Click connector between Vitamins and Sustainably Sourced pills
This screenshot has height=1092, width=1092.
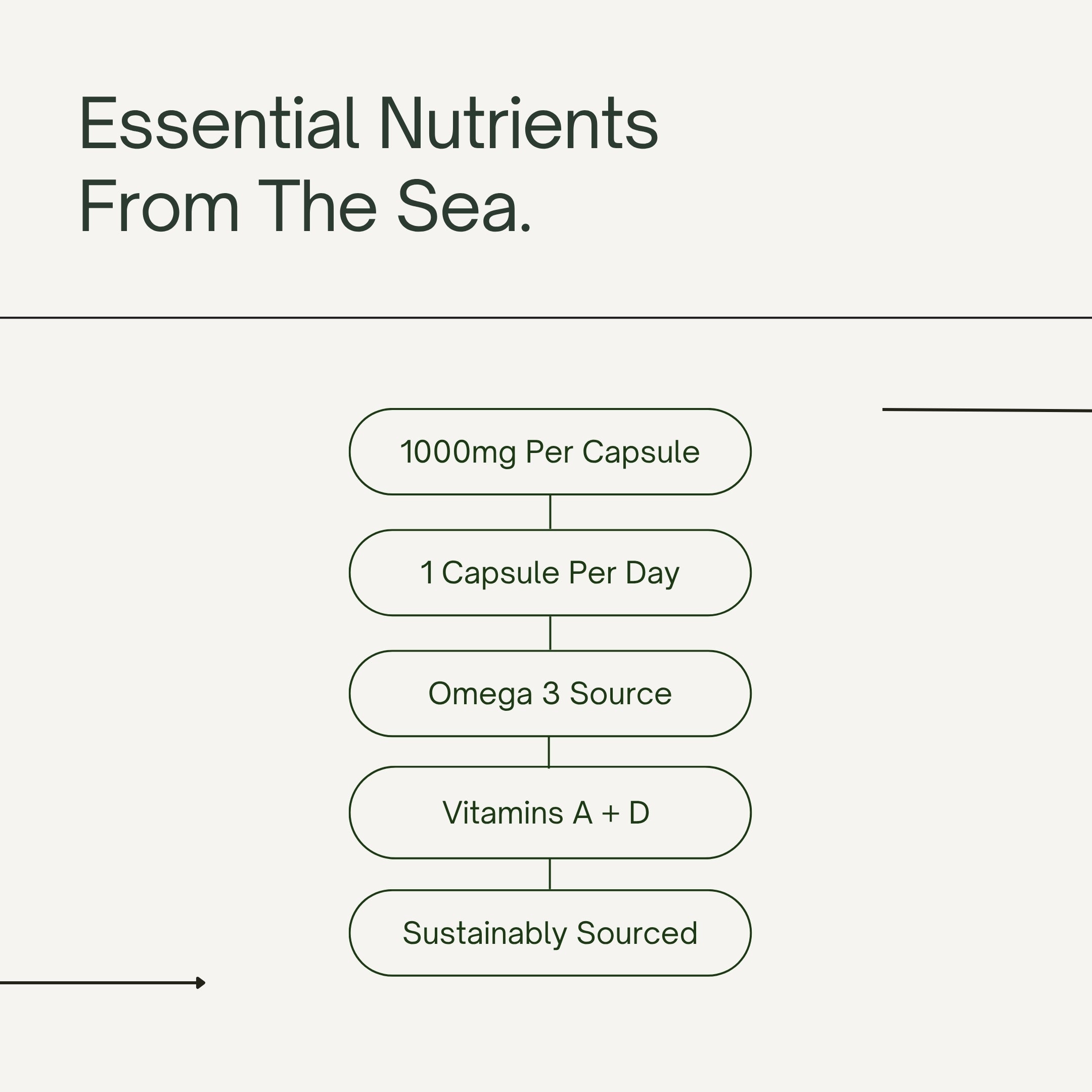pos(550,874)
